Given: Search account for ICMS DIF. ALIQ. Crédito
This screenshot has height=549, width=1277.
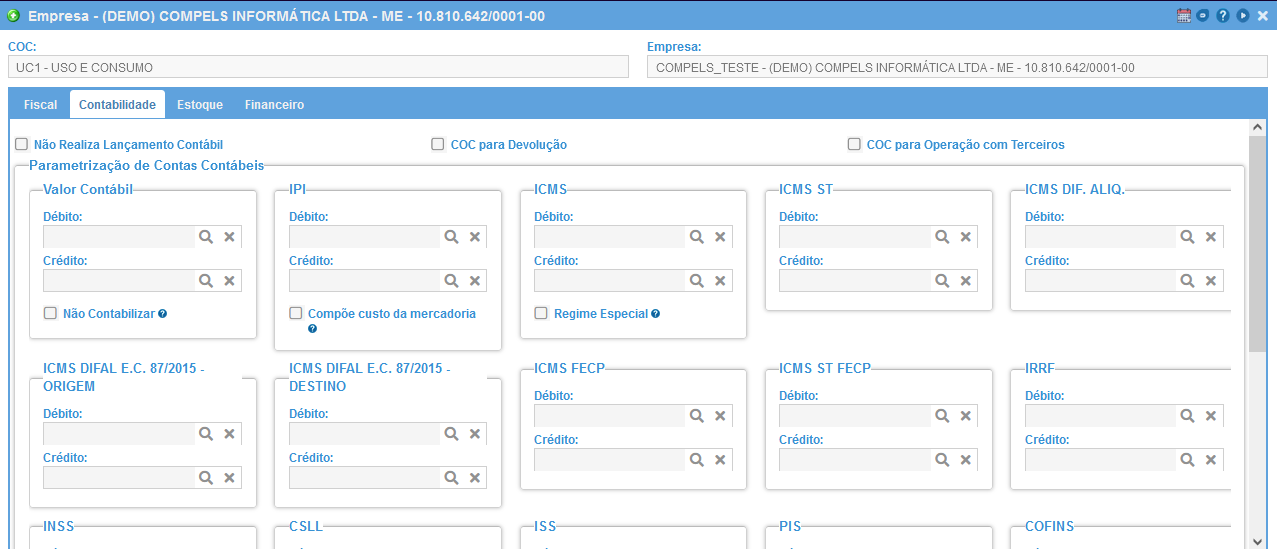Looking at the screenshot, I should click(1187, 281).
